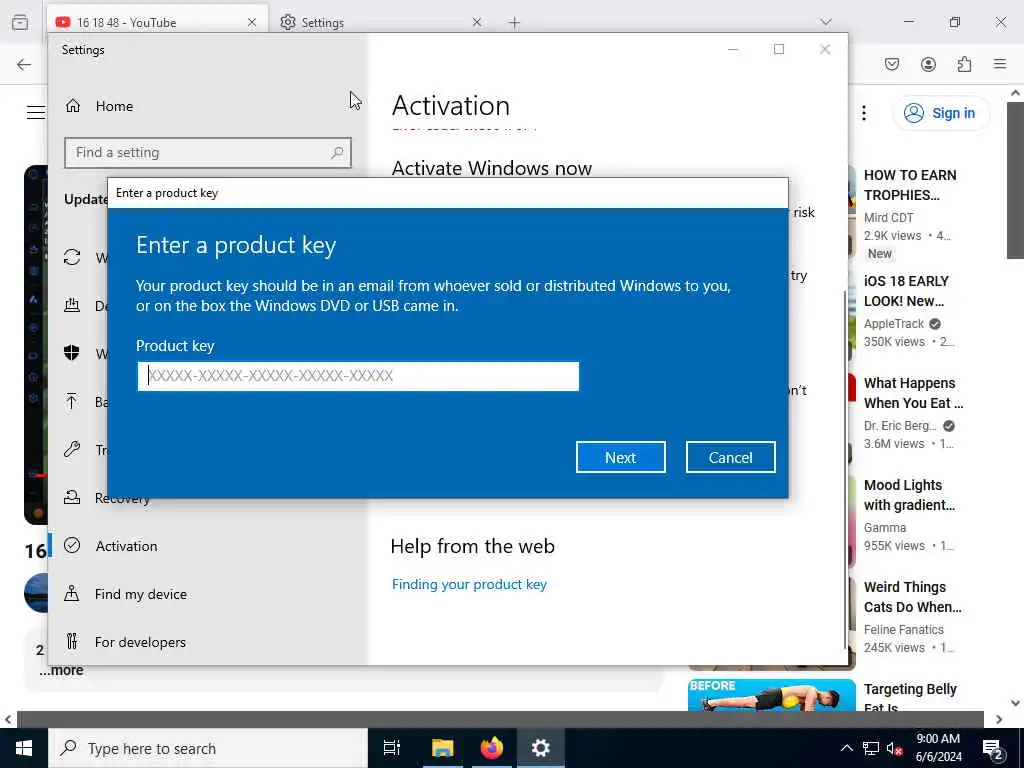Open the Pocket save icon in Firefox
The height and width of the screenshot is (768, 1024).
coord(892,64)
